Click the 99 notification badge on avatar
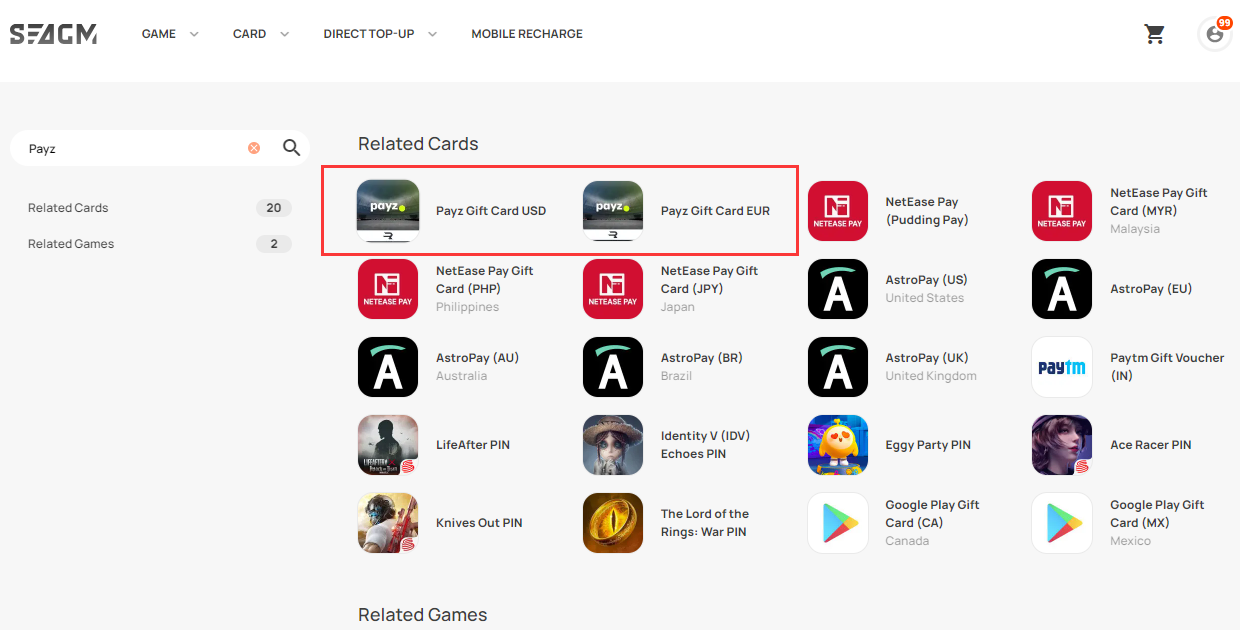 pos(1224,23)
